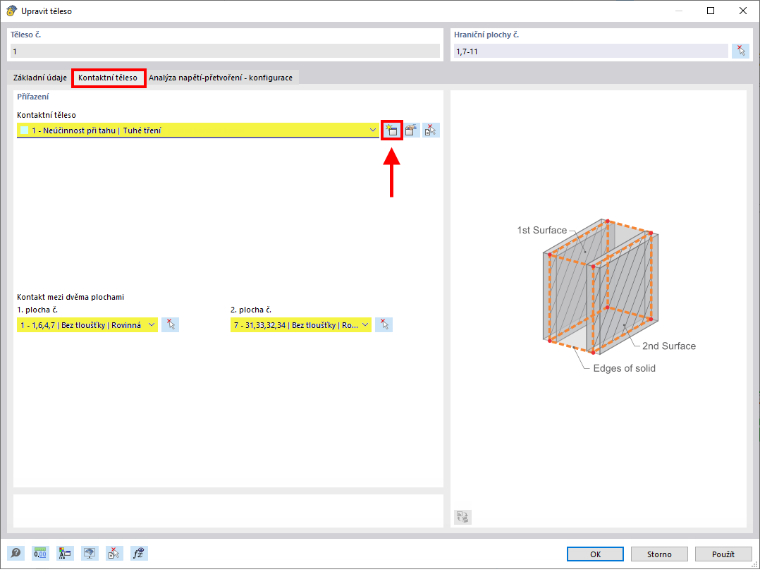Click third bottom toolbar icon
The height and width of the screenshot is (572, 760).
65,553
